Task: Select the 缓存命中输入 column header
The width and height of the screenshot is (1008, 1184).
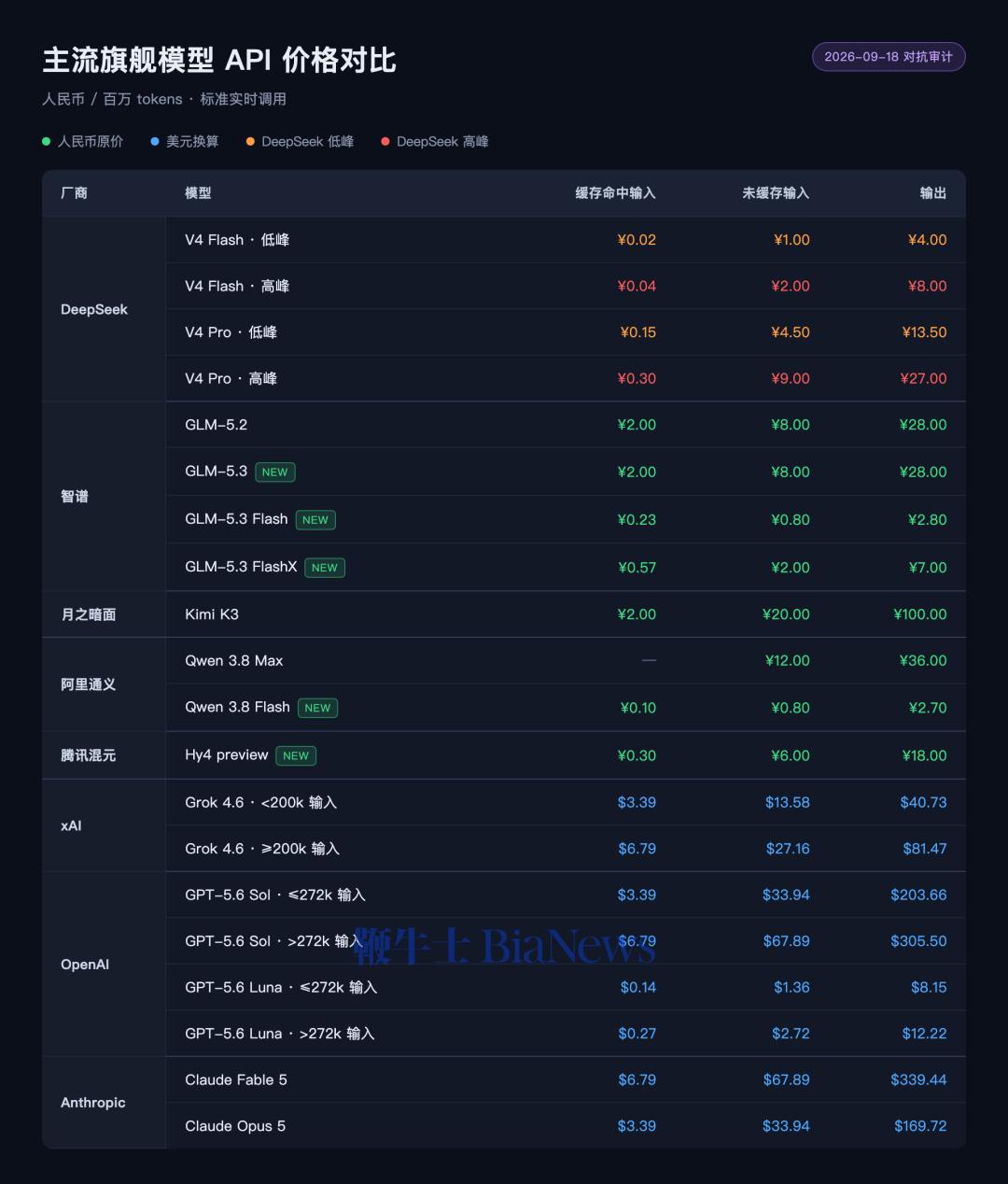Action: (616, 193)
